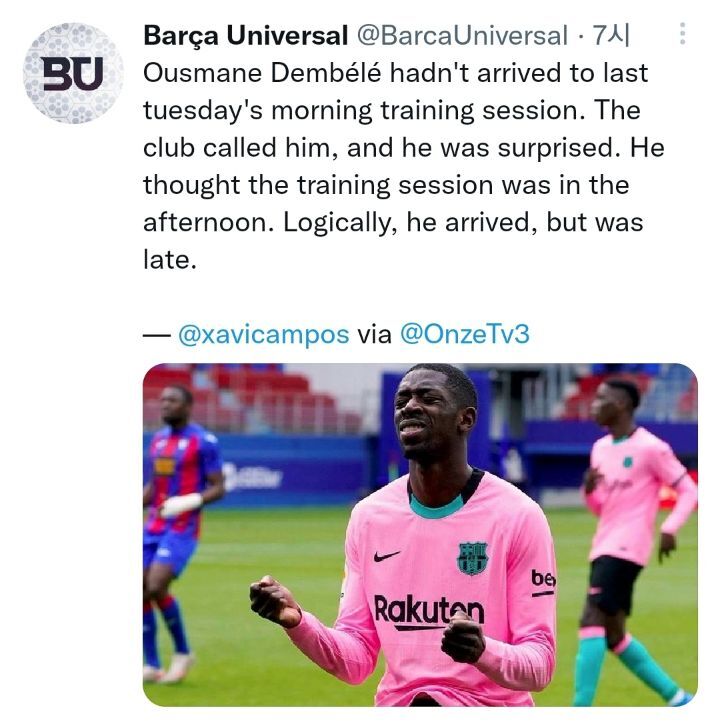The height and width of the screenshot is (728, 720).
Task: Click the tweet text about Ousmane Dembélé
Action: click(x=403, y=166)
